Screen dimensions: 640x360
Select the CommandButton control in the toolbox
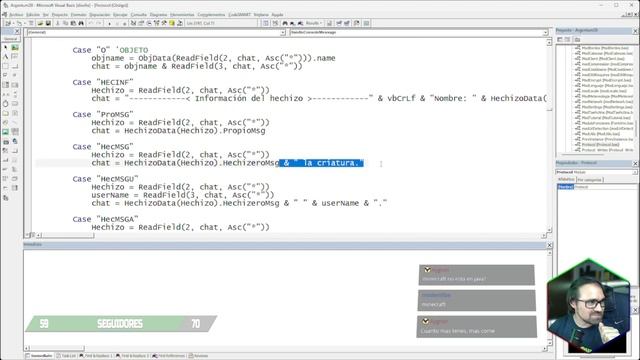(x=15, y=66)
